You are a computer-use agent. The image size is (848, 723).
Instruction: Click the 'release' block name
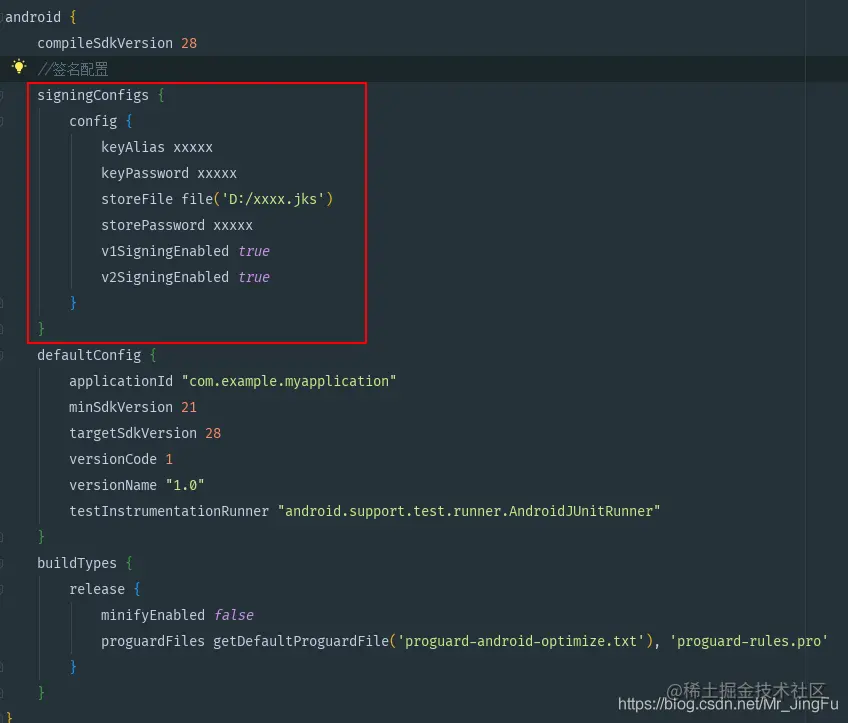[x=97, y=589]
